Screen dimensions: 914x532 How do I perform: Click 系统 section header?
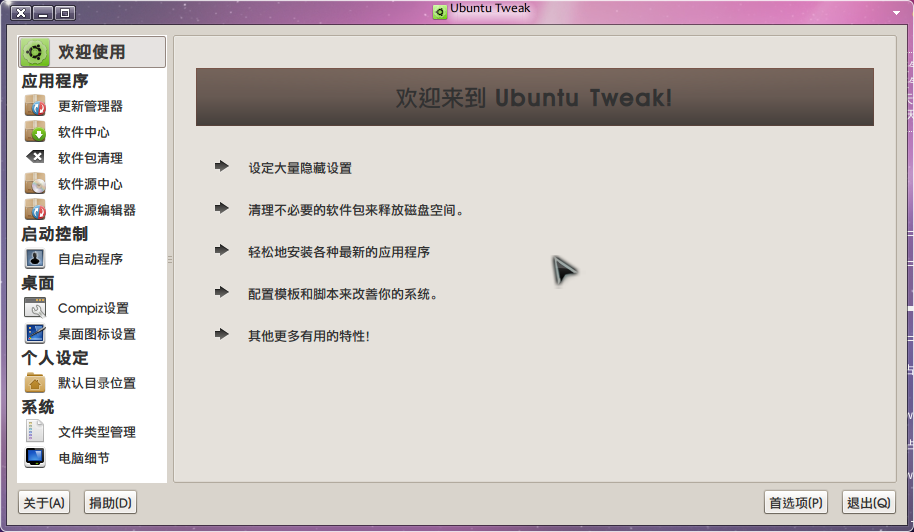click(x=38, y=407)
